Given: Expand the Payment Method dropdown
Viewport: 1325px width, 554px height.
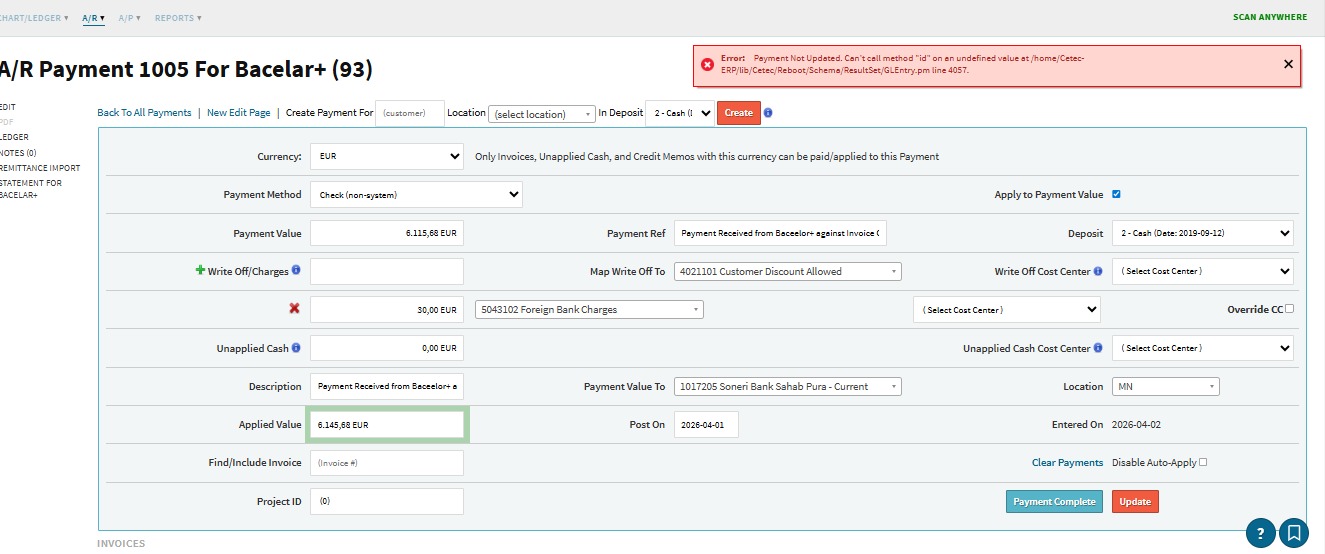Looking at the screenshot, I should [416, 195].
